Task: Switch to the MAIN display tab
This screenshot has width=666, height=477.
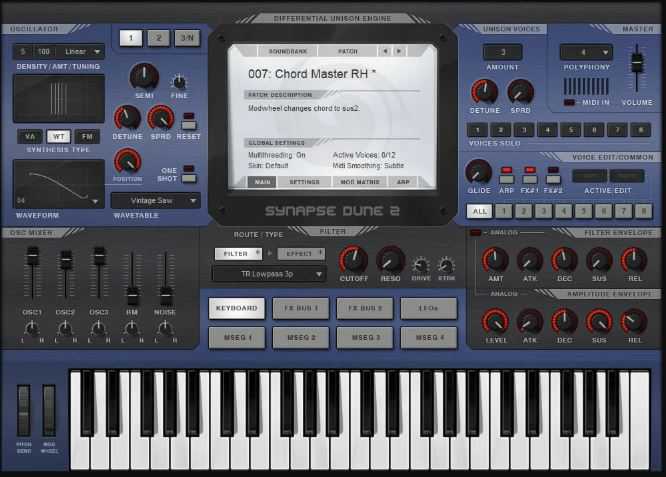Action: (262, 182)
